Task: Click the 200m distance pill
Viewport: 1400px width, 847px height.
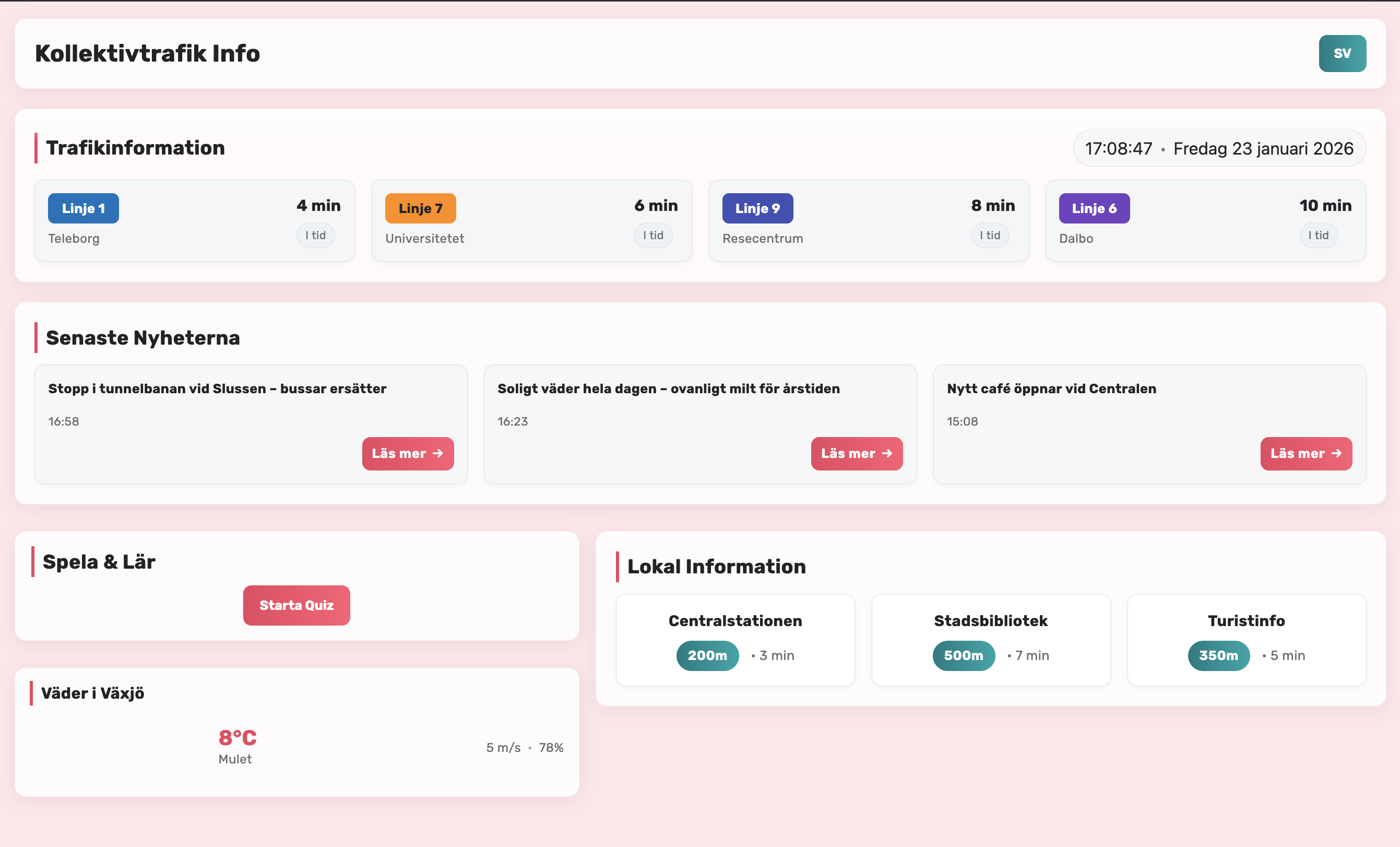Action: pyautogui.click(x=707, y=655)
